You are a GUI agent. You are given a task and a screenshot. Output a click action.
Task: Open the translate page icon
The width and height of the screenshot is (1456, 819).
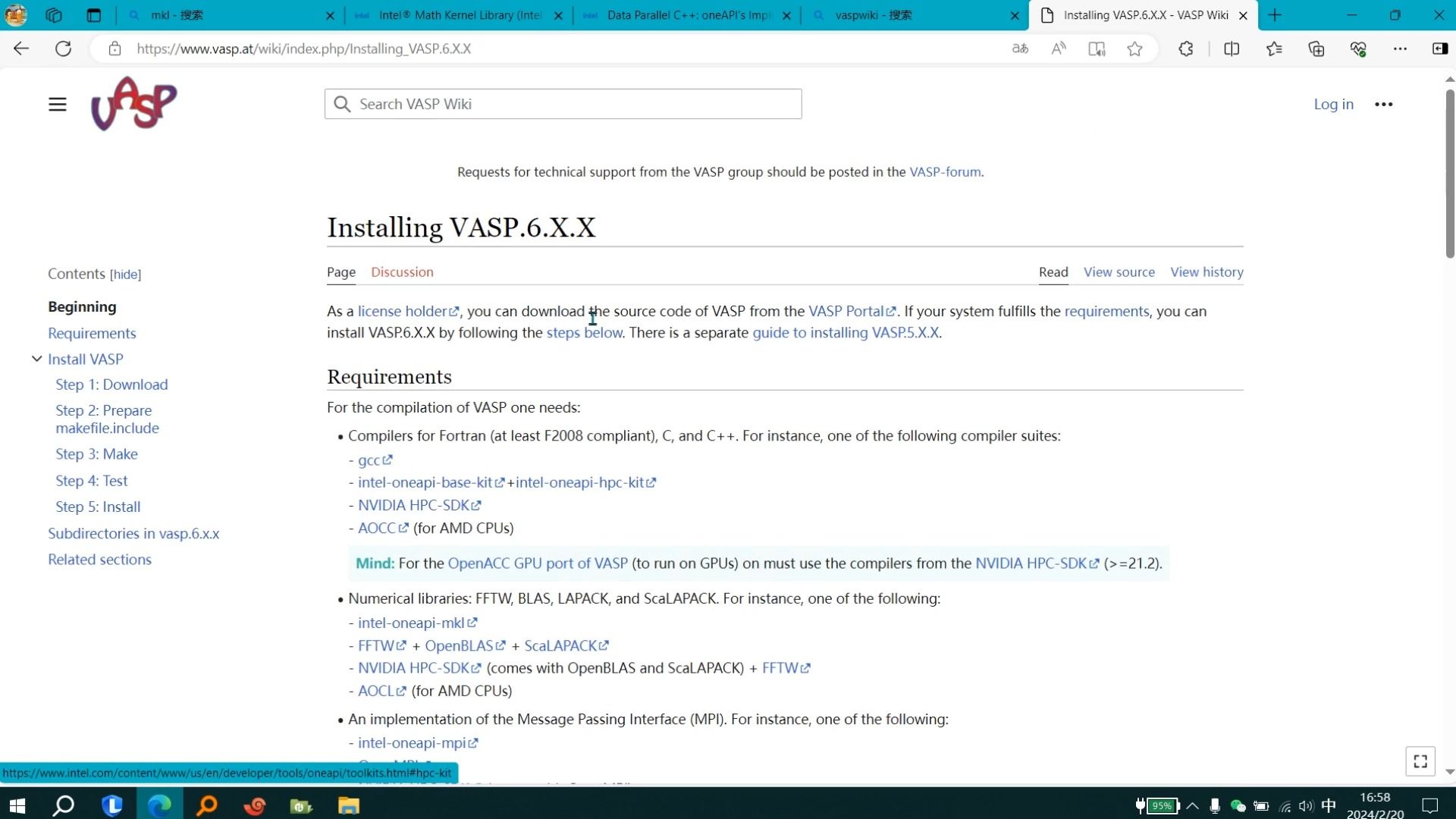click(x=1020, y=49)
